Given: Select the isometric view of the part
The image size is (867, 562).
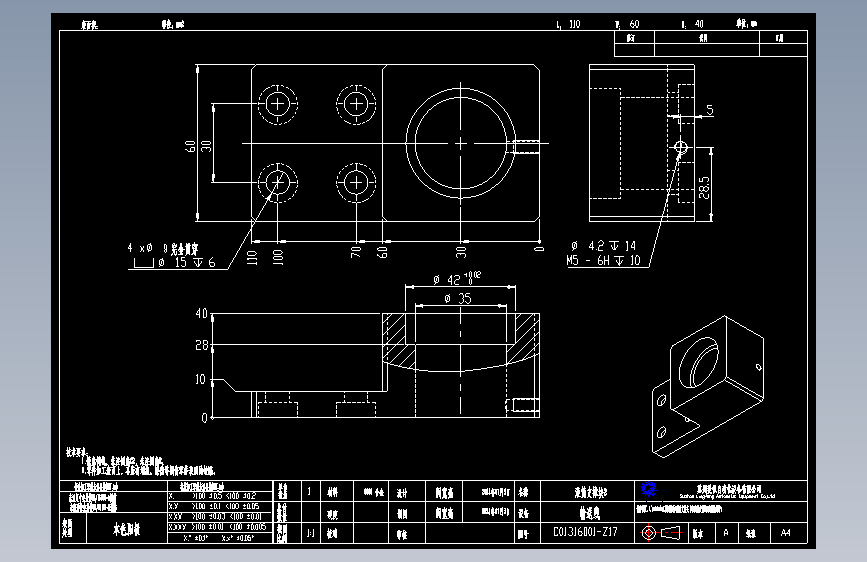Looking at the screenshot, I should point(708,386).
